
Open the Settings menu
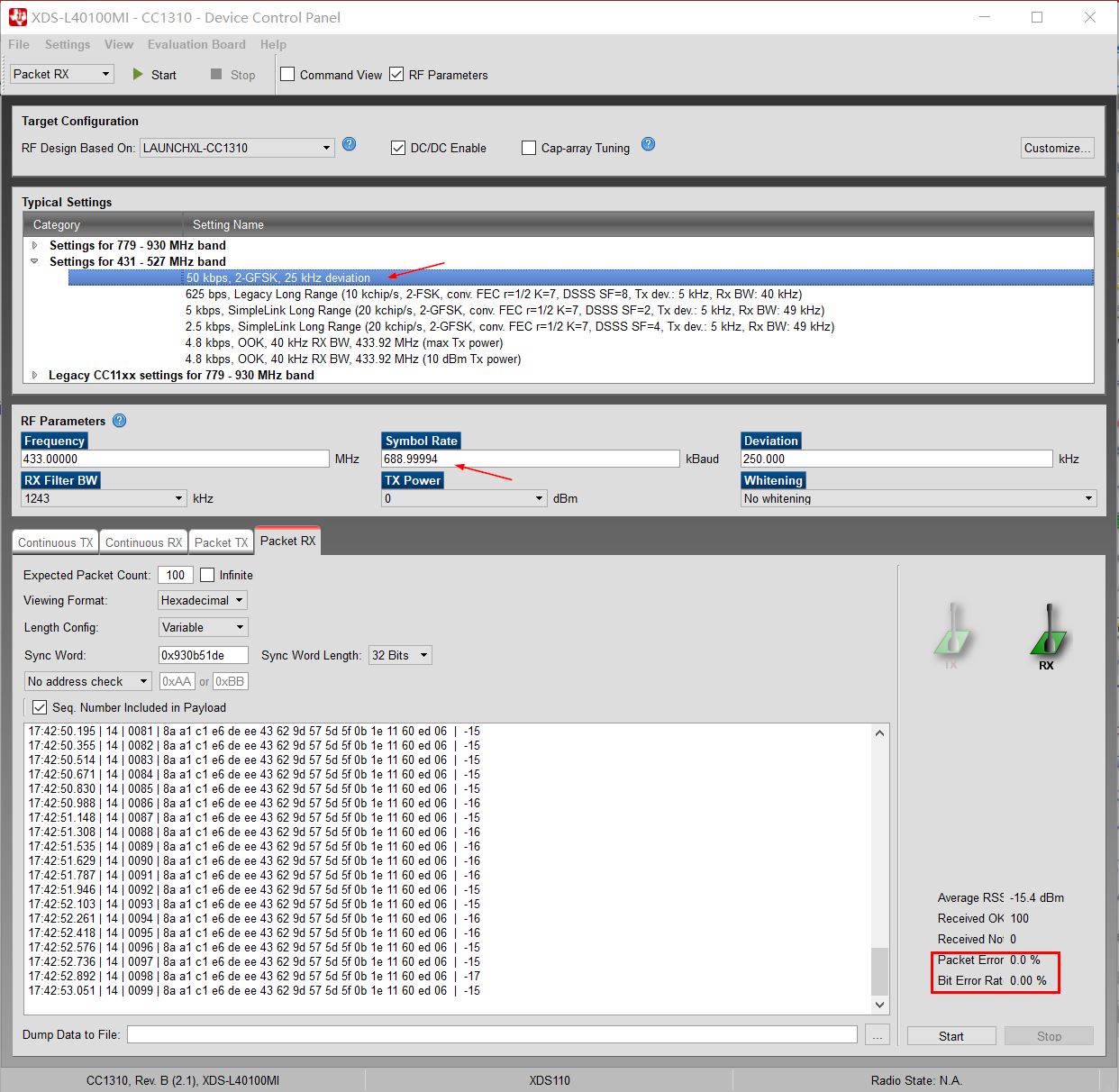(x=68, y=44)
